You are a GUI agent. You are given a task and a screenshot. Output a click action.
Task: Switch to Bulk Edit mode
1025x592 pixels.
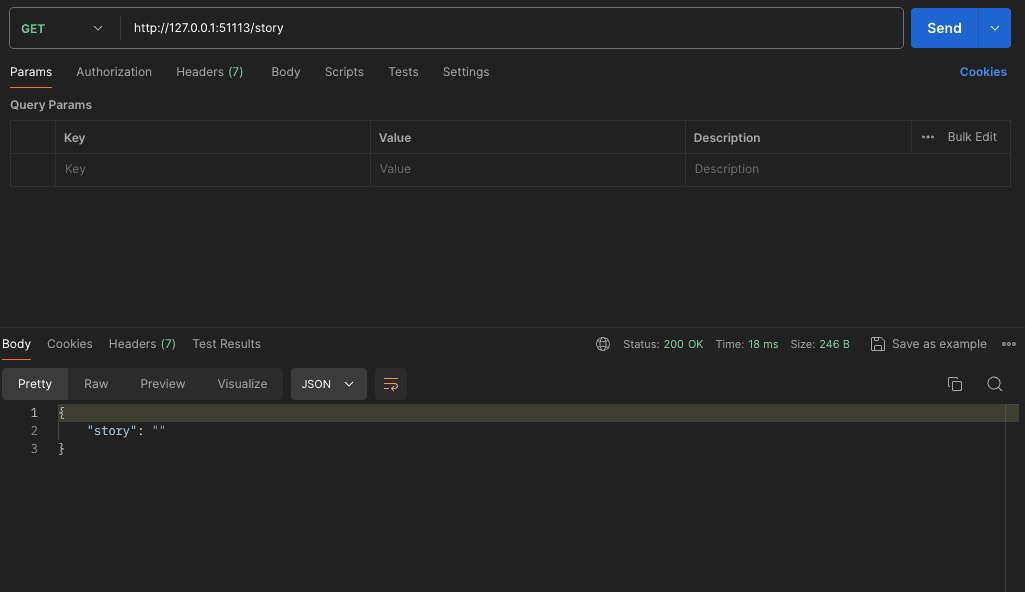point(972,137)
